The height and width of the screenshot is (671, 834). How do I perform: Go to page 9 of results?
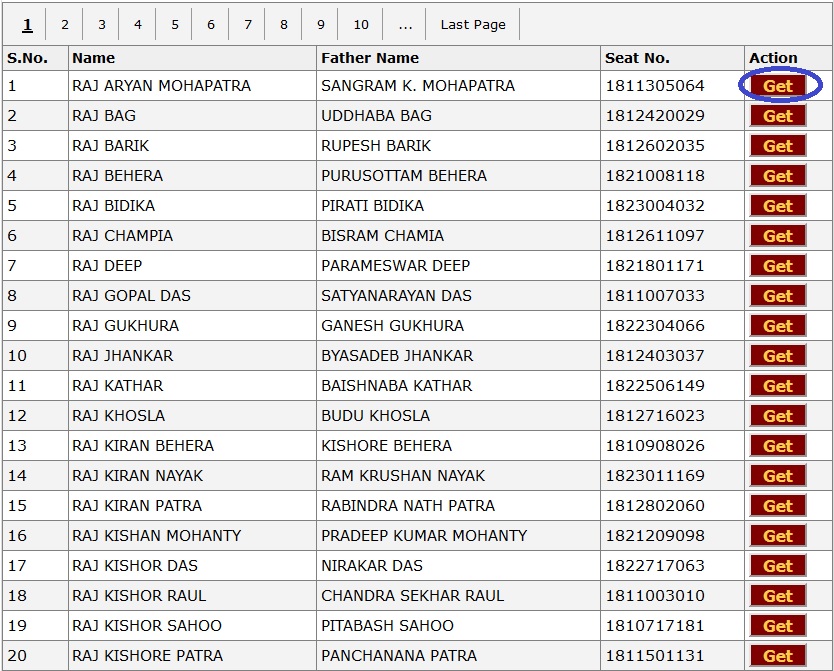coord(320,24)
